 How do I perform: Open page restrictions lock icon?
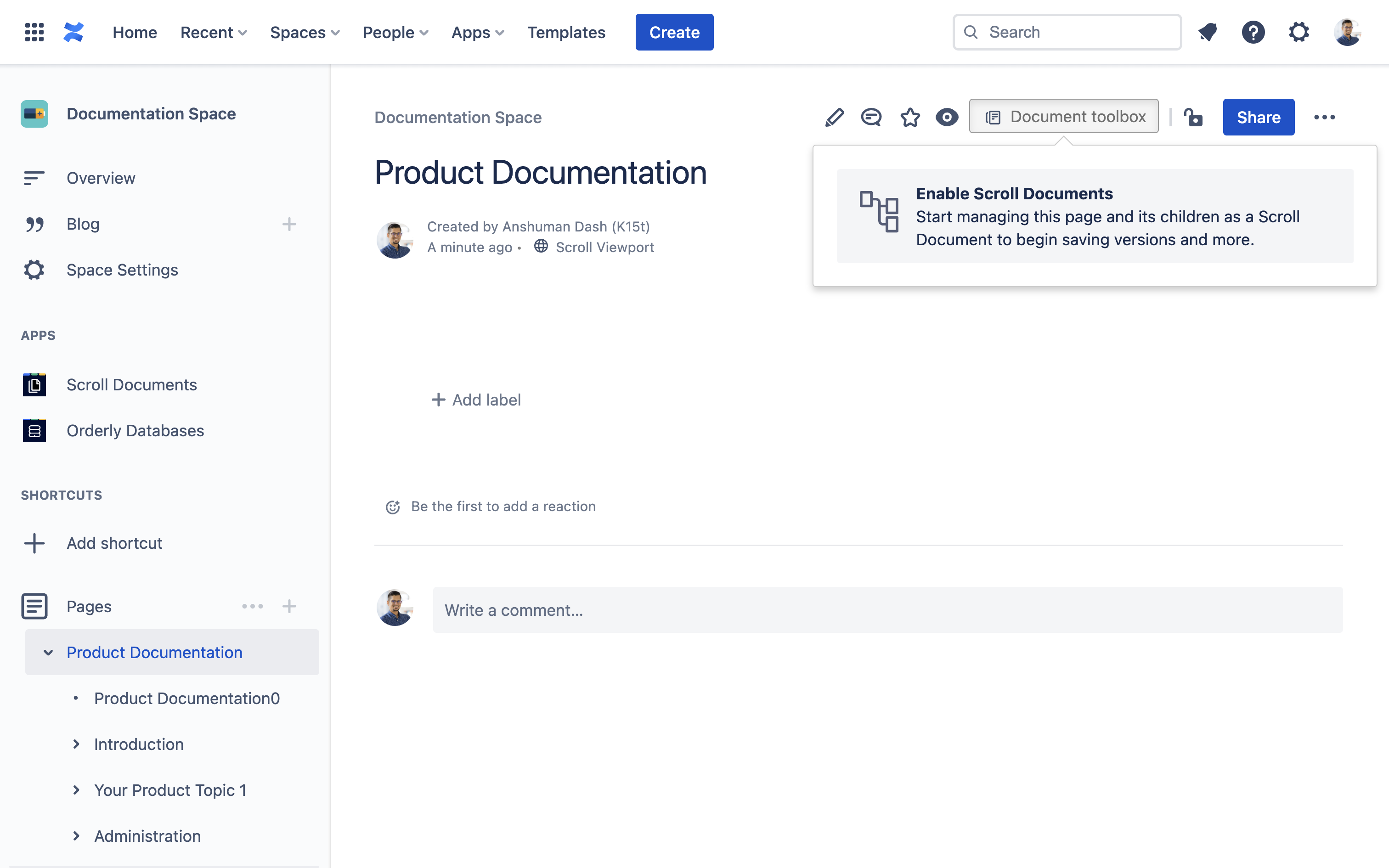[1193, 117]
